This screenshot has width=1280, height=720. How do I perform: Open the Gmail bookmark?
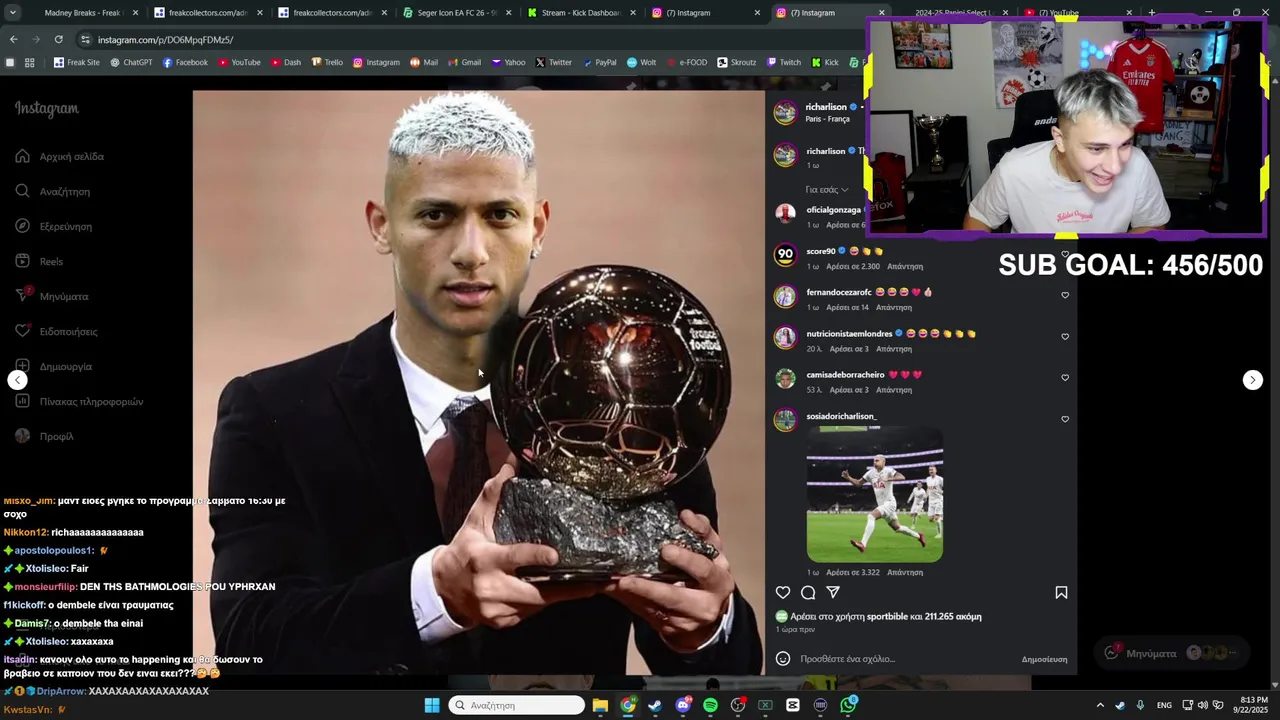pos(463,62)
